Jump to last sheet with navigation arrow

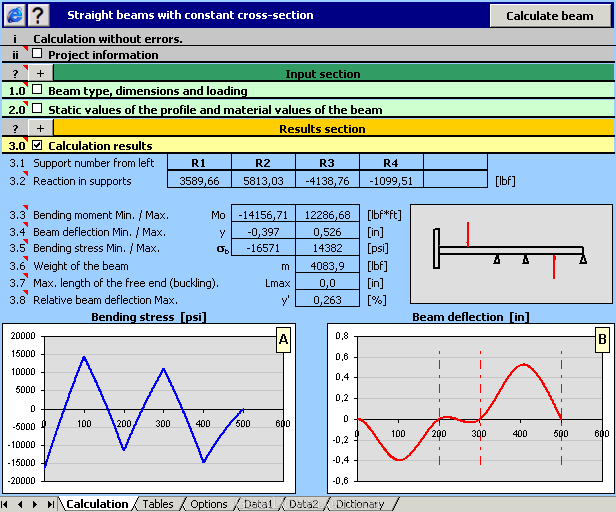[x=50, y=504]
